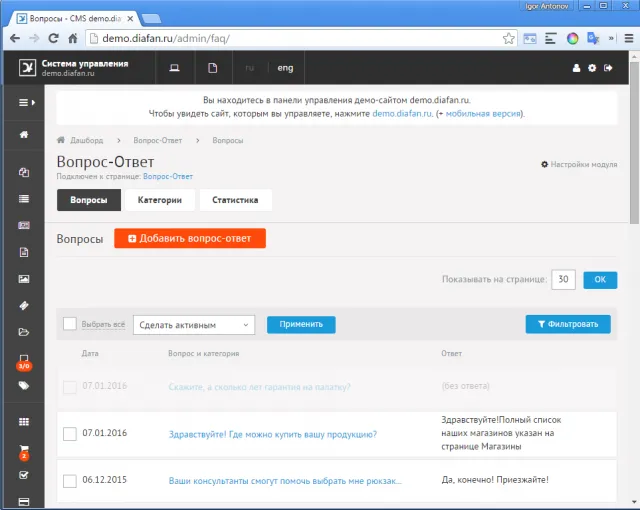
Task: Close the 'Вопросы - CMS demo' browser tab
Action: coord(130,19)
